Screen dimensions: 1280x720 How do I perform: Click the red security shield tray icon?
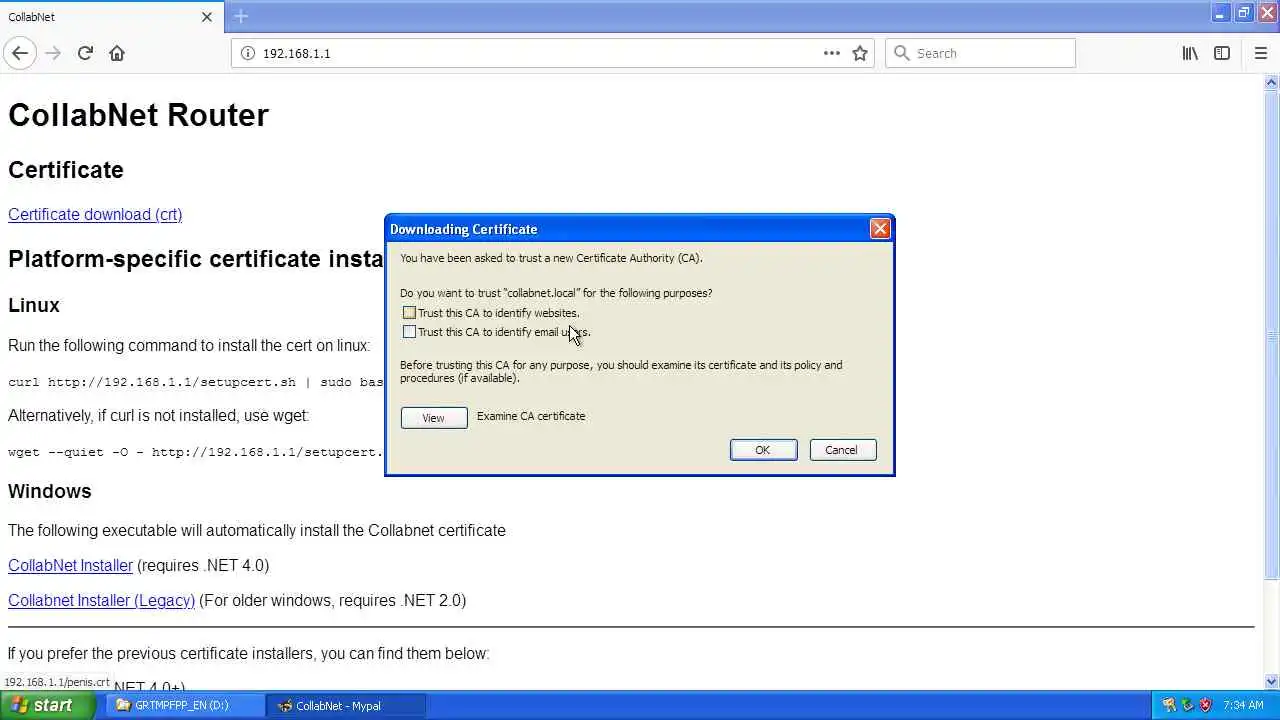(1205, 705)
